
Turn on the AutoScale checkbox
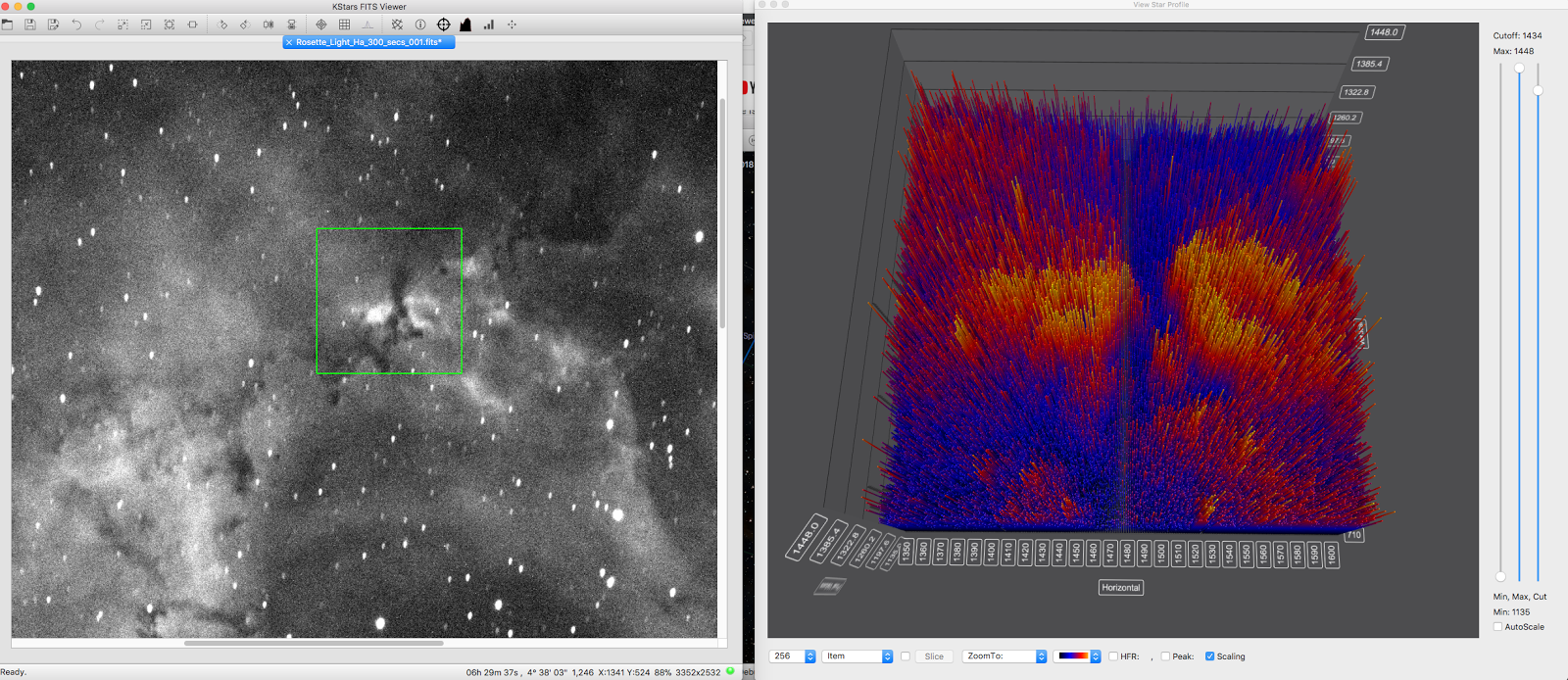tap(1497, 627)
